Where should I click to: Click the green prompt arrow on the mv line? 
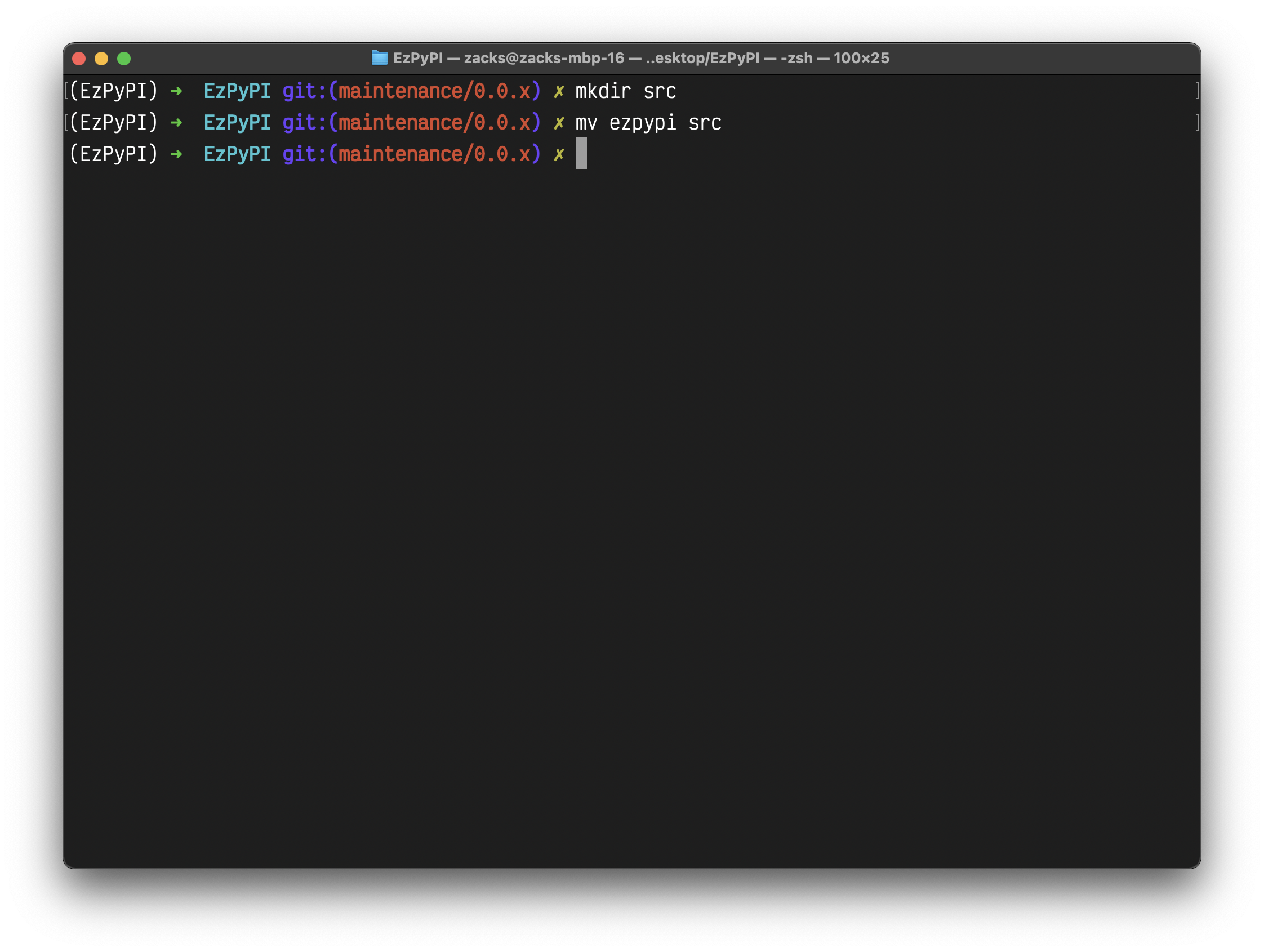point(176,122)
